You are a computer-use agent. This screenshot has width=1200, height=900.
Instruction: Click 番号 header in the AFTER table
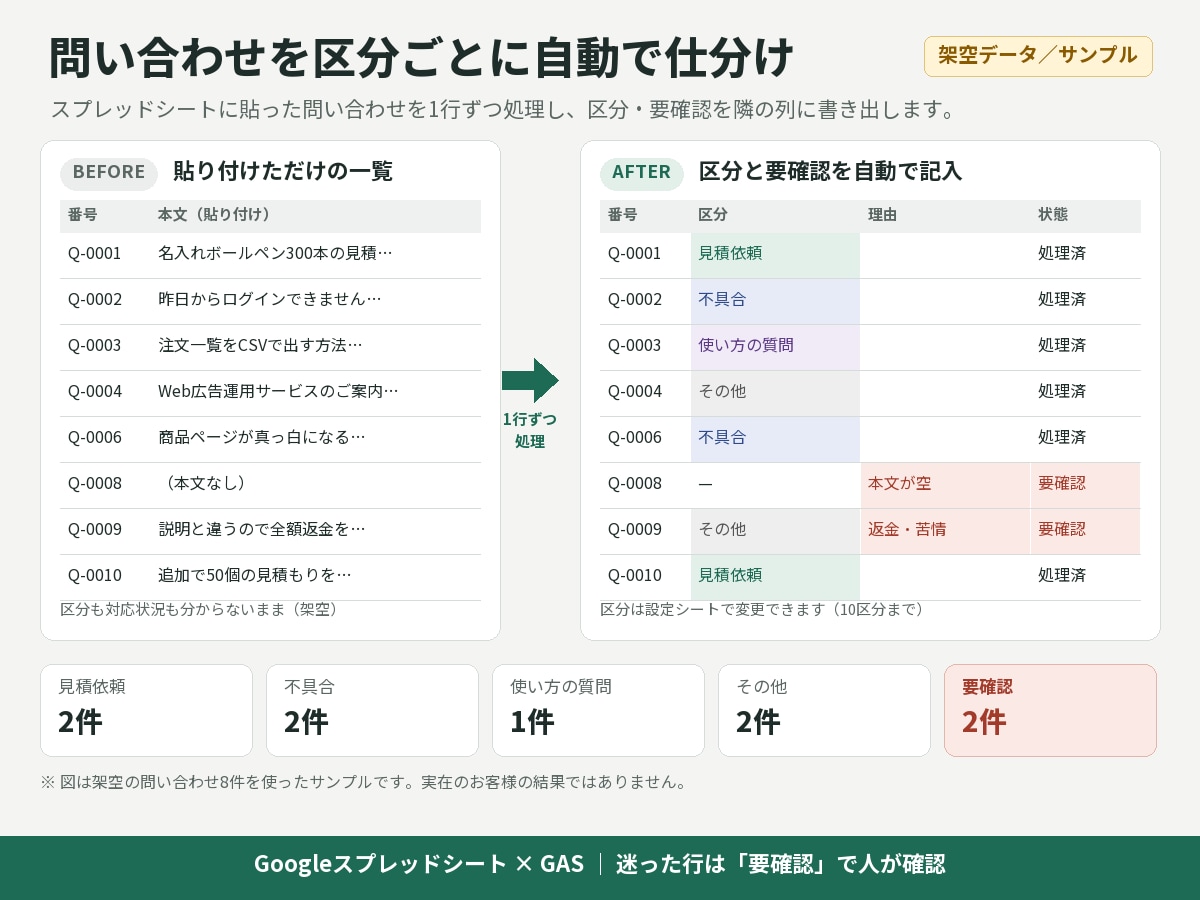click(622, 215)
